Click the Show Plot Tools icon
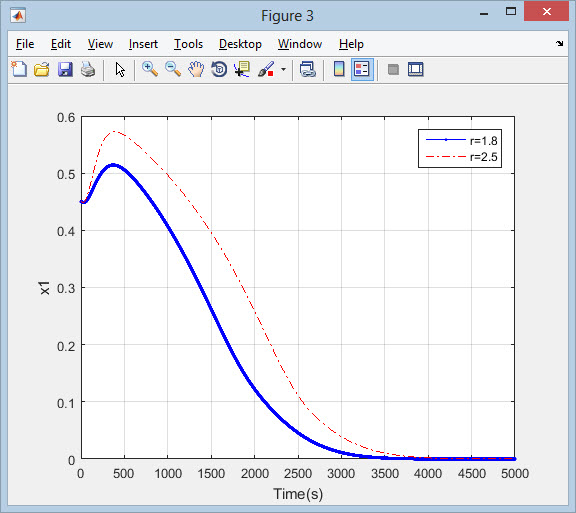 click(x=416, y=69)
